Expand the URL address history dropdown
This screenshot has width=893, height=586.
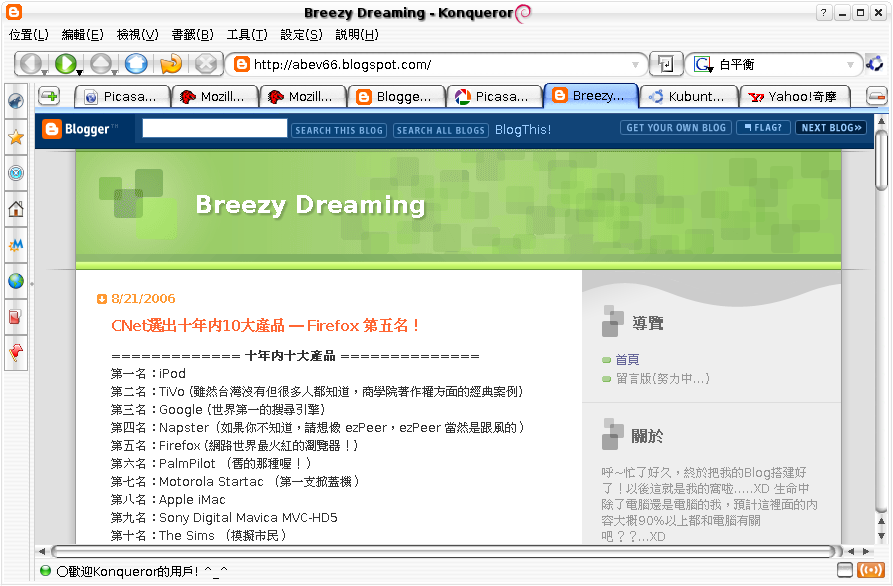point(635,65)
